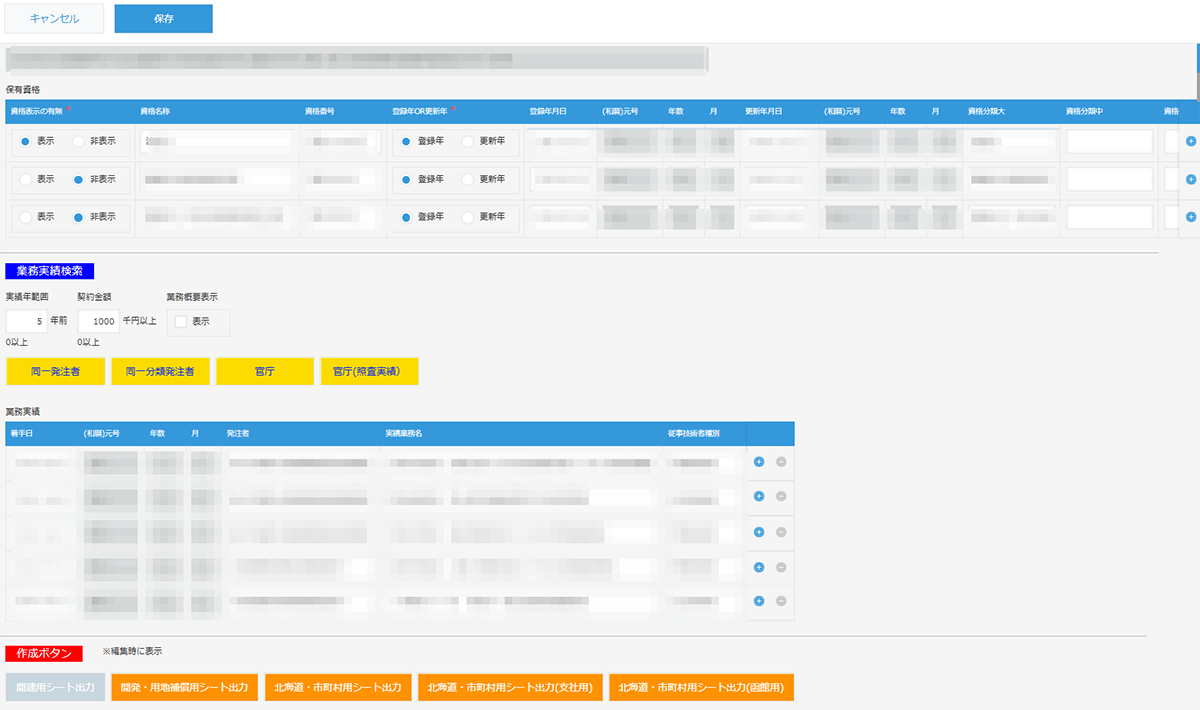Click 北海道・市町村用シート出力(支社用) button
The height and width of the screenshot is (710, 1200).
pyautogui.click(x=509, y=687)
